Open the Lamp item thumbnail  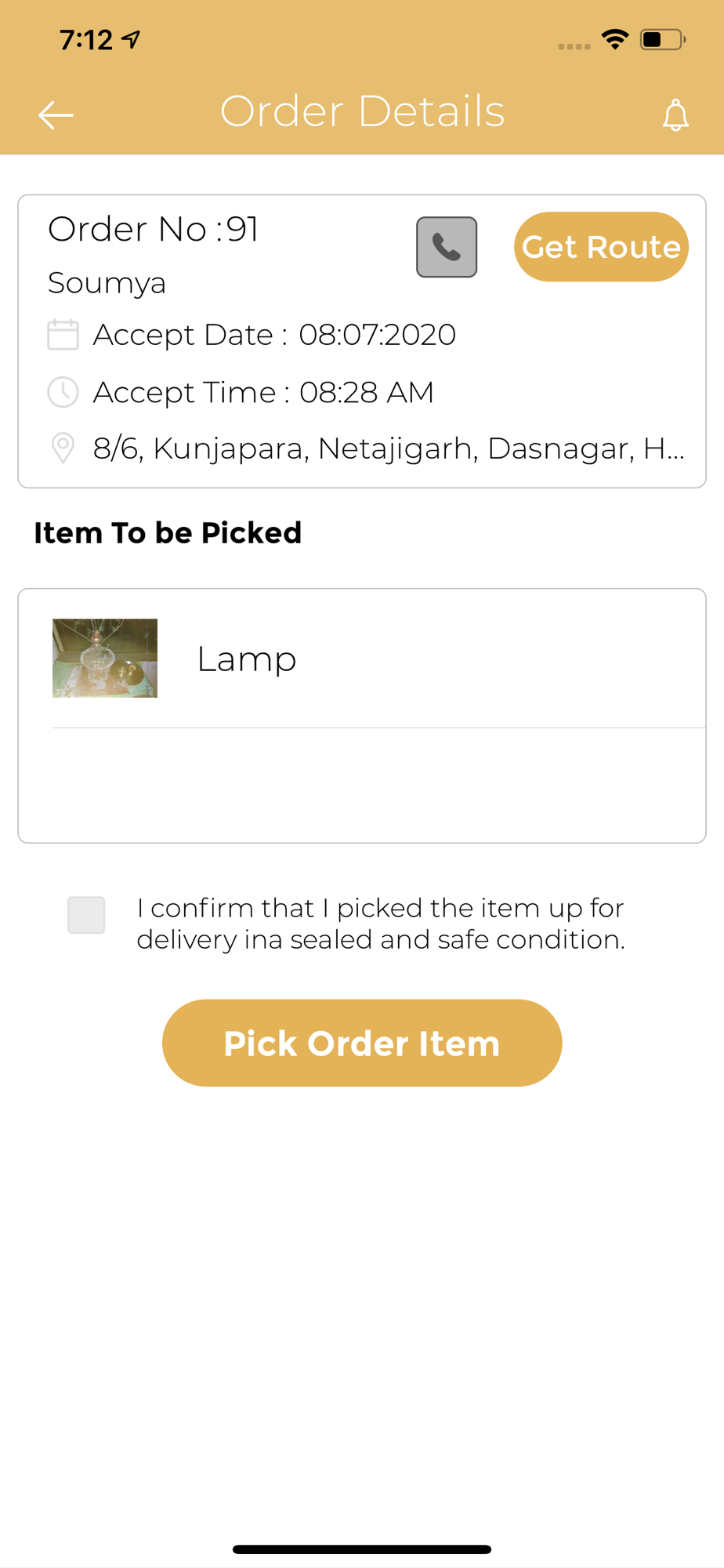(x=105, y=659)
